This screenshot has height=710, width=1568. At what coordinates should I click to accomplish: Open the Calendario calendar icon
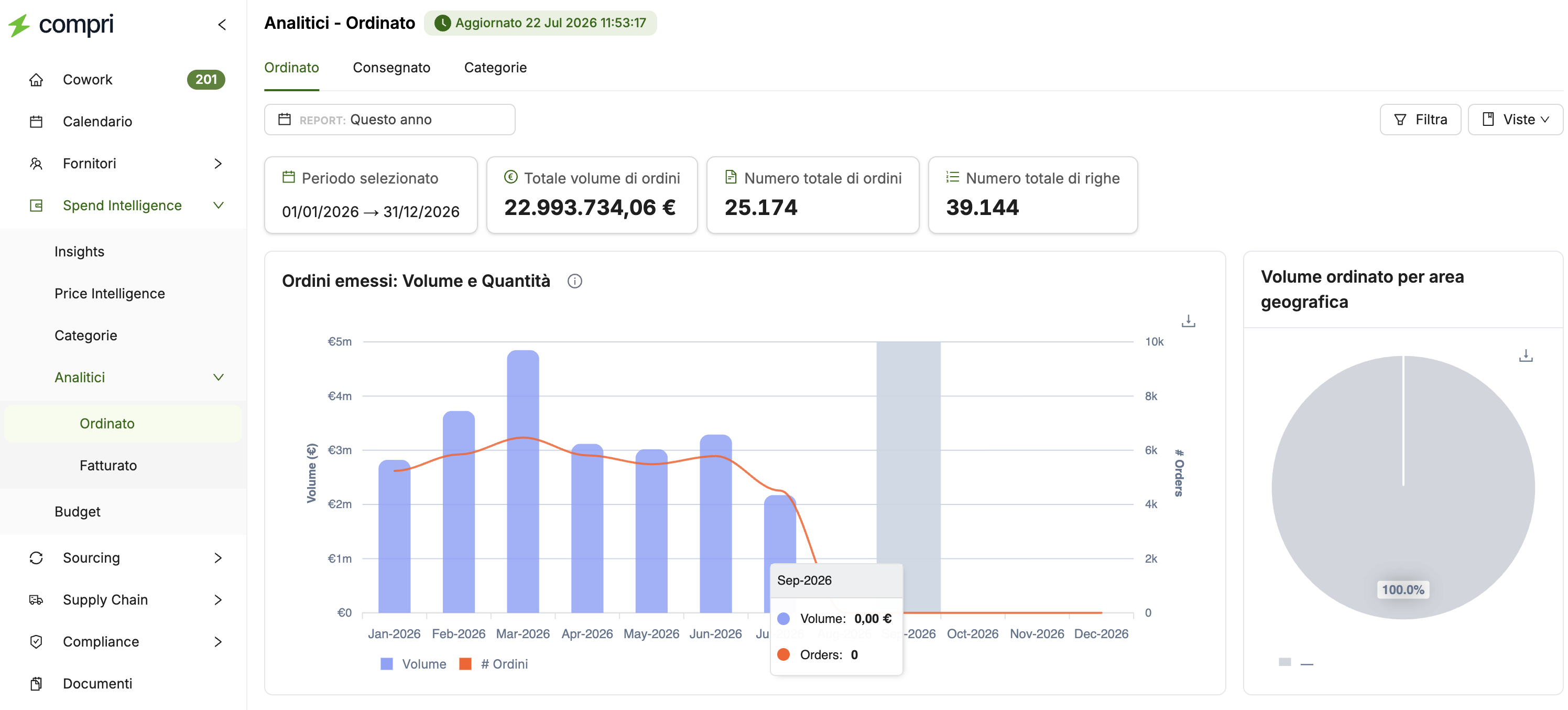(37, 122)
